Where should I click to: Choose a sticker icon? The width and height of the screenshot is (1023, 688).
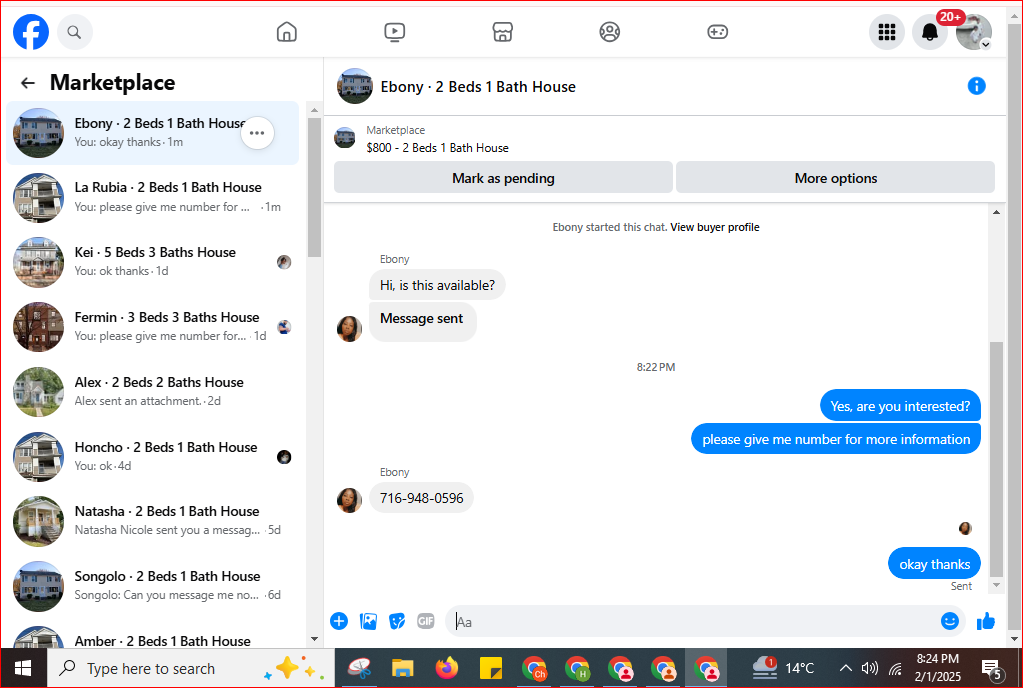click(x=397, y=621)
